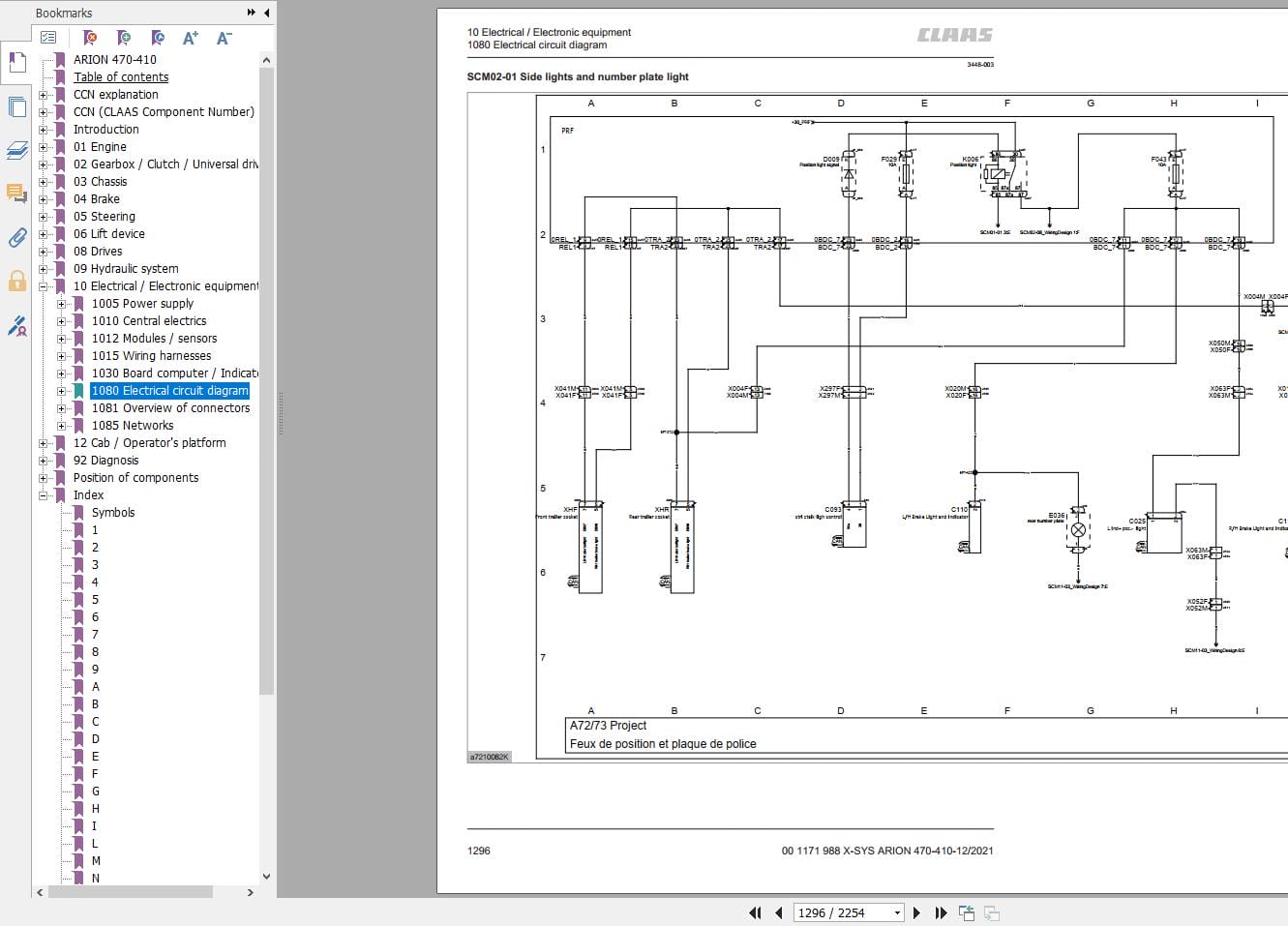Select the 1081 Overview of connectors bookmark
This screenshot has height=926, width=1288.
[x=170, y=408]
